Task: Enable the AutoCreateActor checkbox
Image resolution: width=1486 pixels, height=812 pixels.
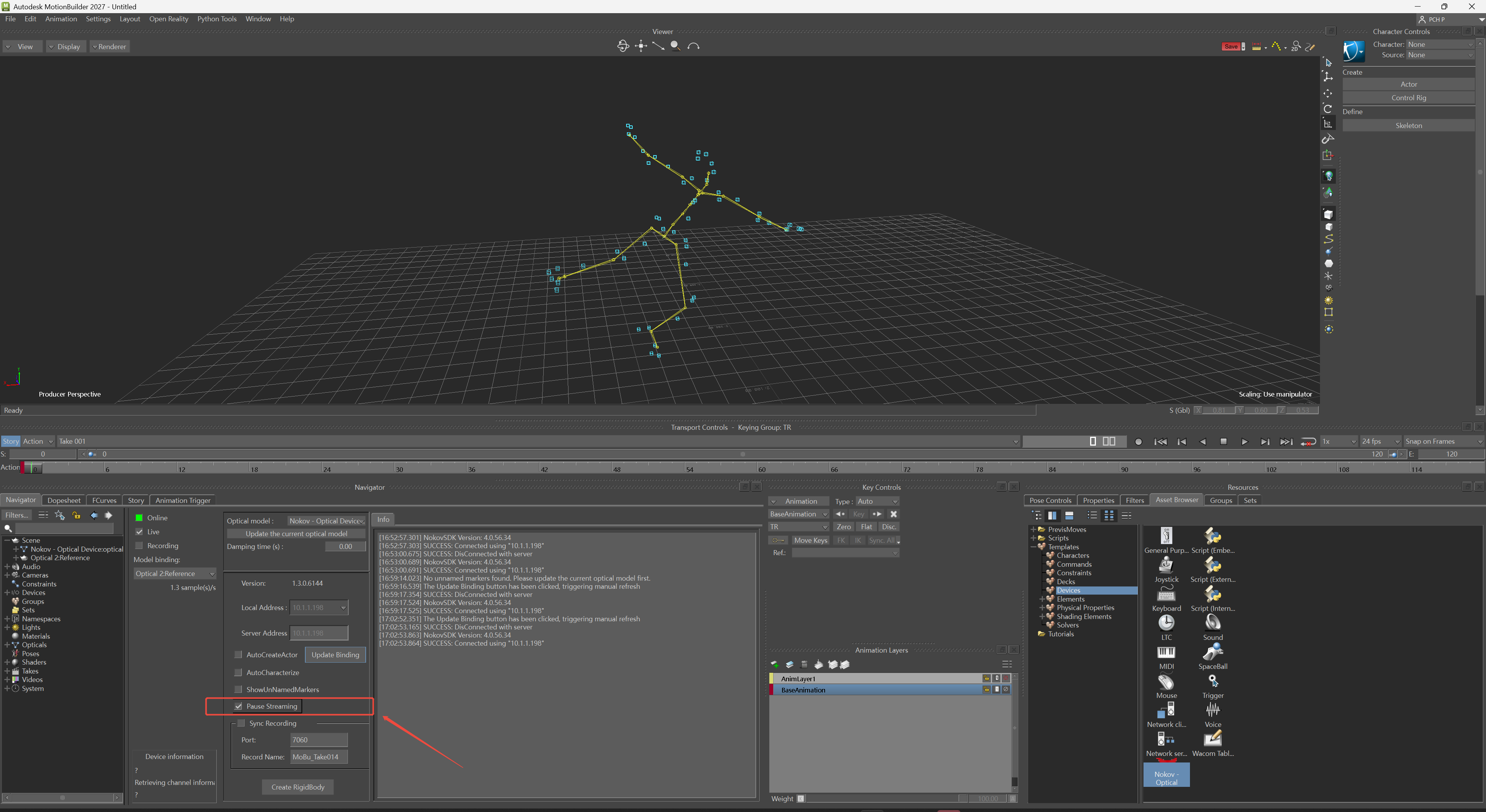Action: (238, 655)
